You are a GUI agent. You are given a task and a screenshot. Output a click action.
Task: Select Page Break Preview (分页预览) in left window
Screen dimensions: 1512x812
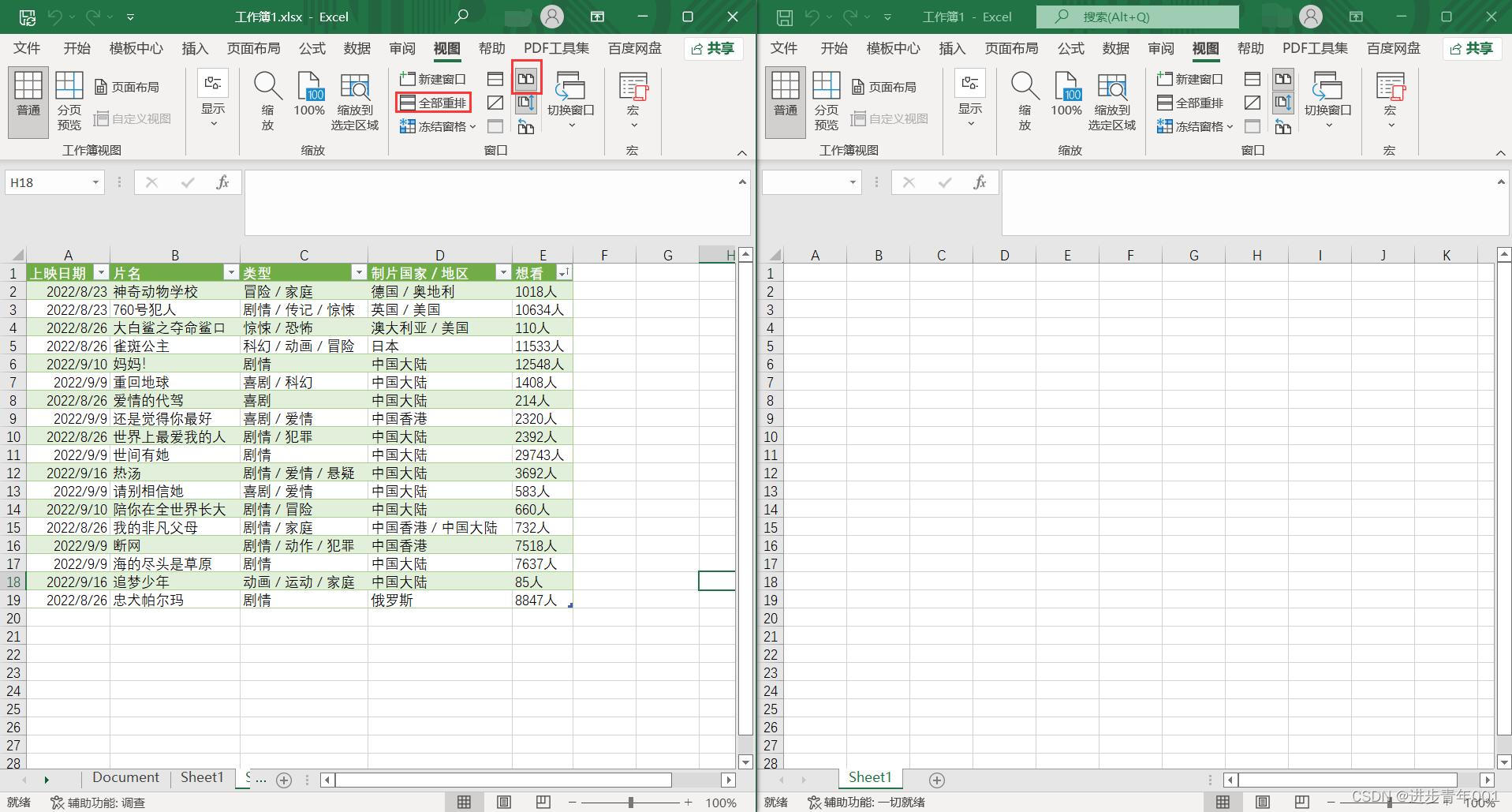pyautogui.click(x=69, y=101)
